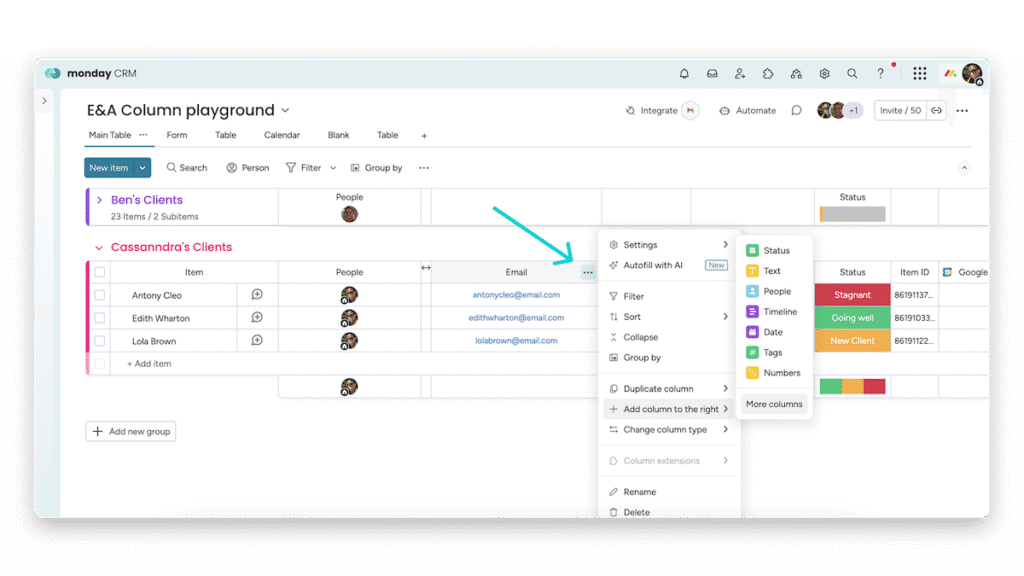Check the Edith Wharton row checkbox
Viewport: 1024px width, 576px height.
pyautogui.click(x=99, y=318)
